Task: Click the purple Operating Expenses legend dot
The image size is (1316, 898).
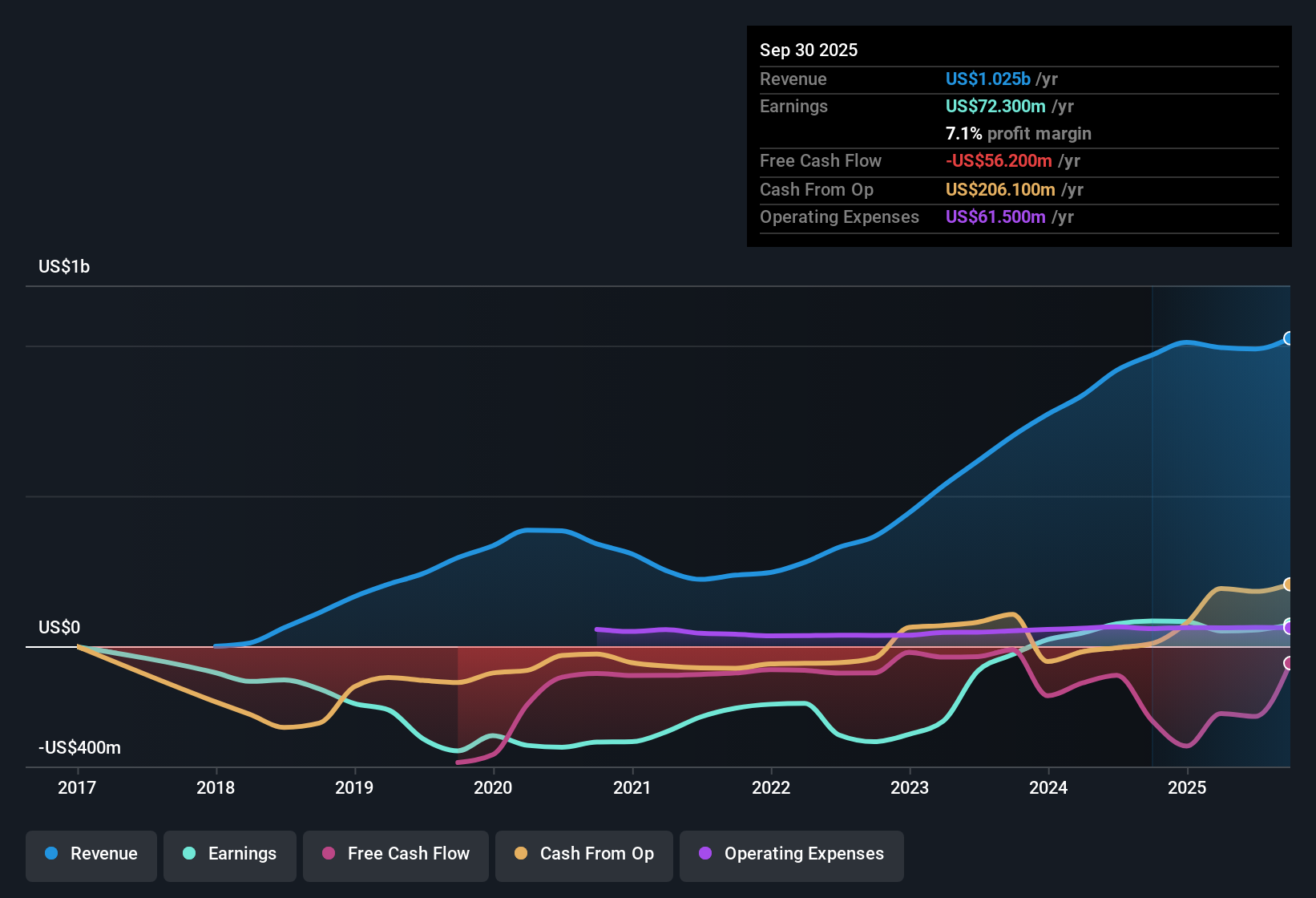Action: [704, 854]
